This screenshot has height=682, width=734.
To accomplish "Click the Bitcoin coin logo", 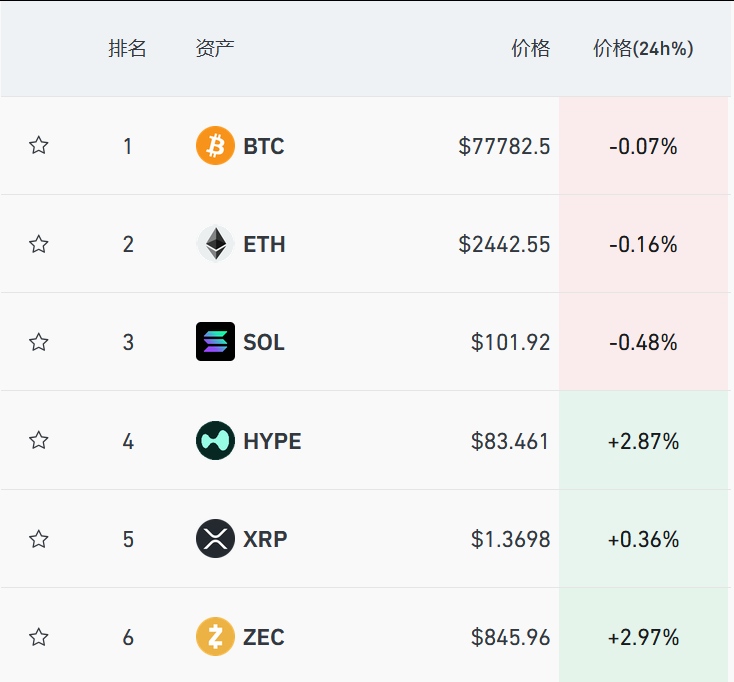I will click(215, 146).
